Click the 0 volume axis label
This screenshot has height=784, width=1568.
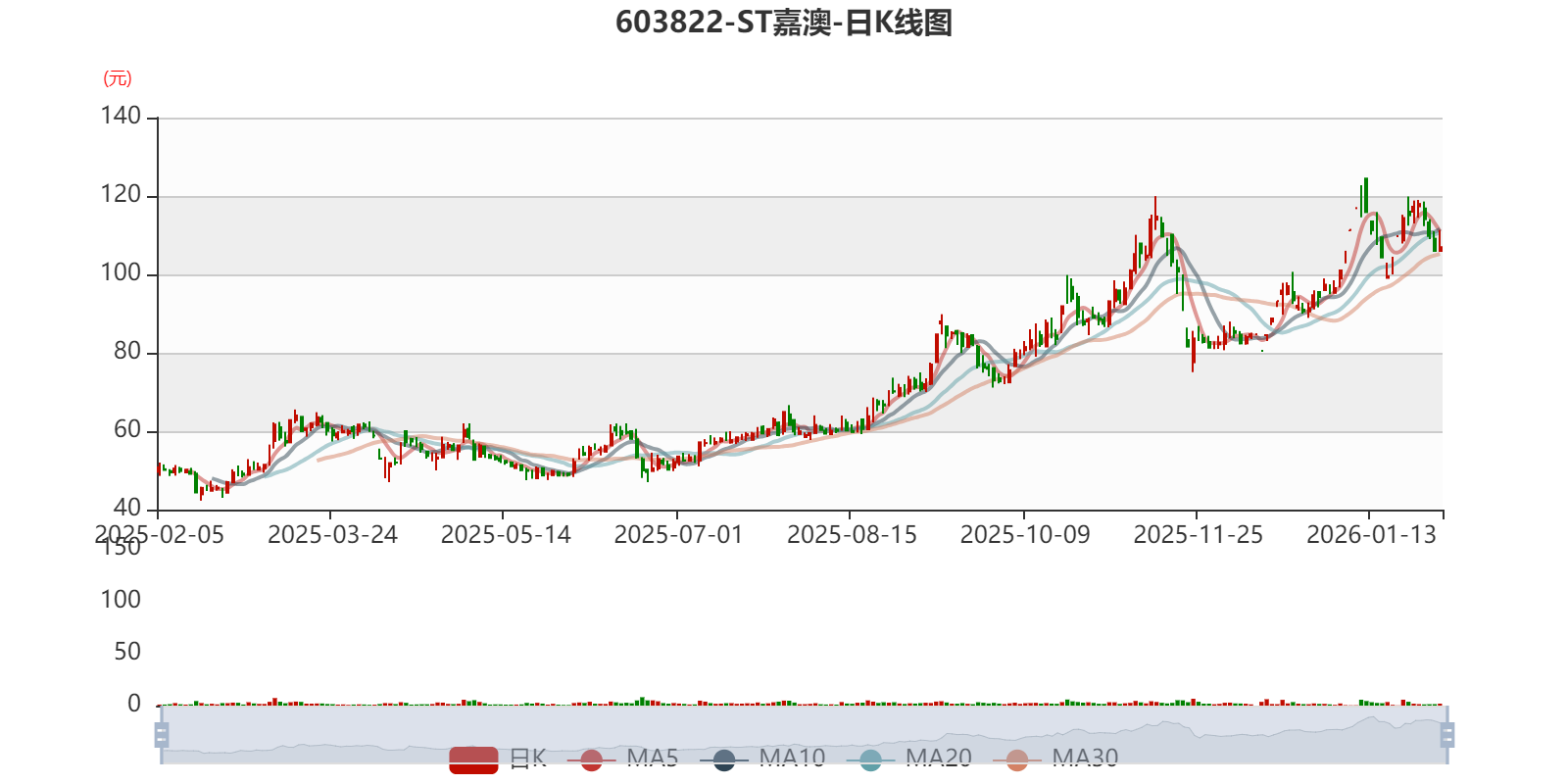coord(134,704)
